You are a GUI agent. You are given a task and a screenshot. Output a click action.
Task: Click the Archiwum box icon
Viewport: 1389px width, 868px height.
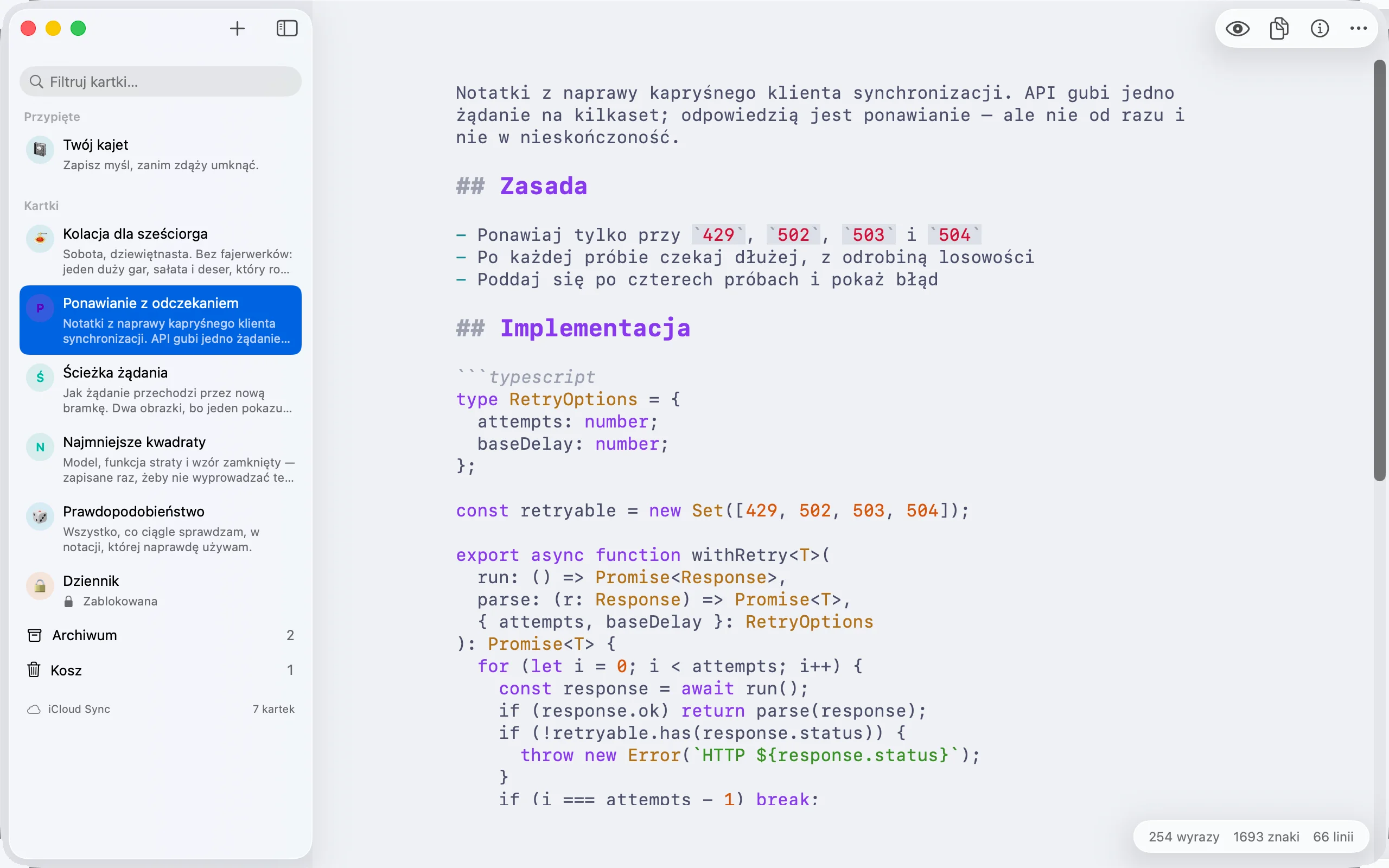[34, 635]
